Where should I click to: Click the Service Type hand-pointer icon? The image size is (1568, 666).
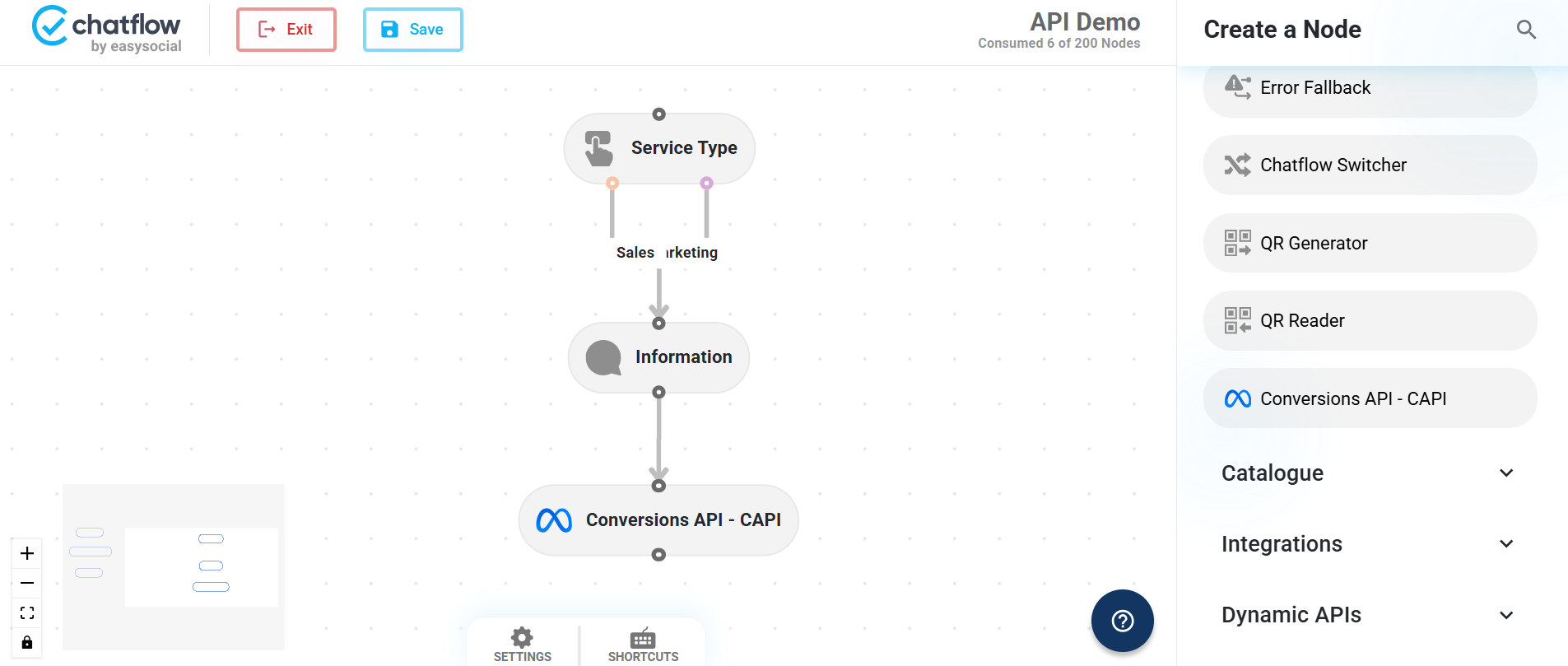click(598, 148)
